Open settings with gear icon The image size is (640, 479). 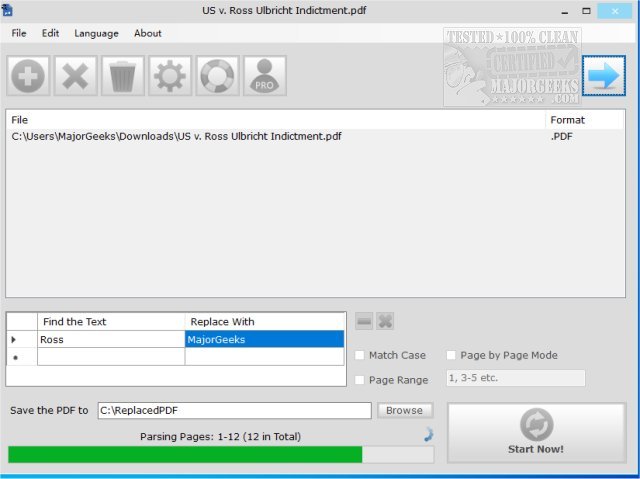[170, 76]
